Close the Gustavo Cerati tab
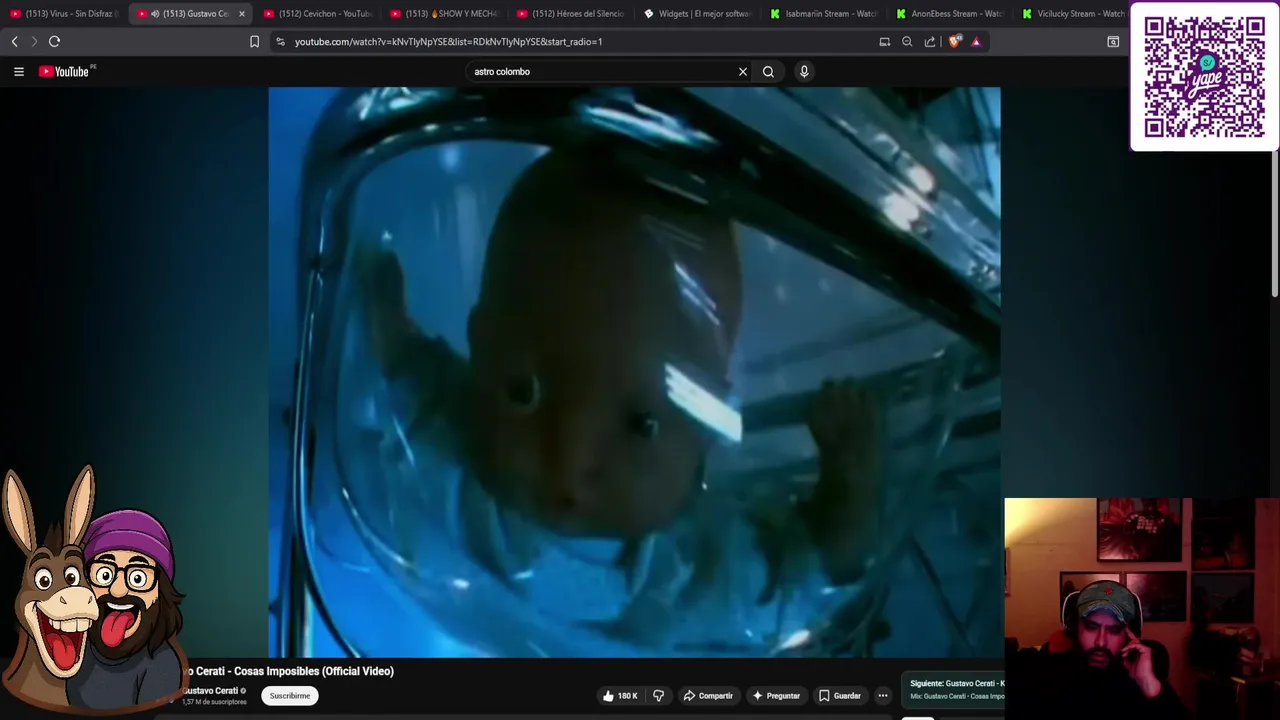The height and width of the screenshot is (720, 1280). tap(241, 14)
